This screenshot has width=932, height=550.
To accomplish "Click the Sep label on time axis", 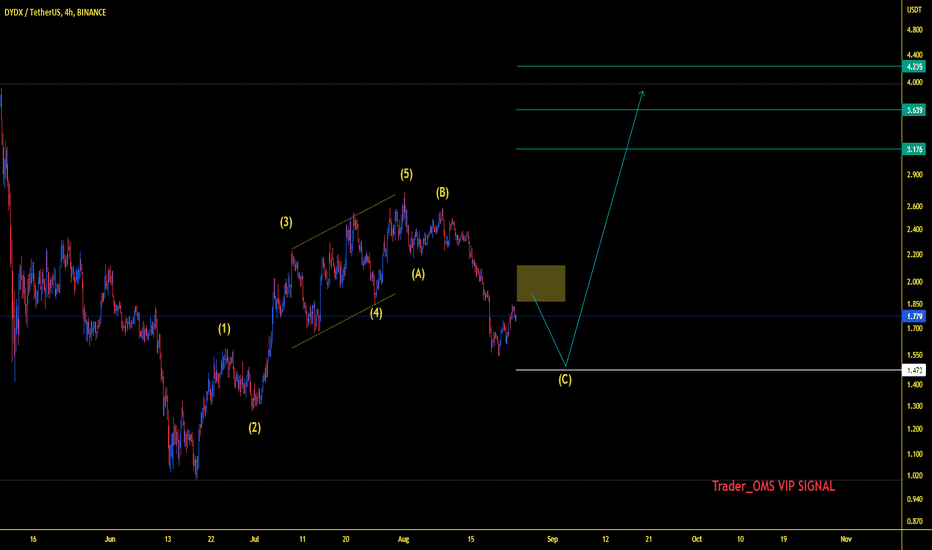I will click(x=552, y=539).
